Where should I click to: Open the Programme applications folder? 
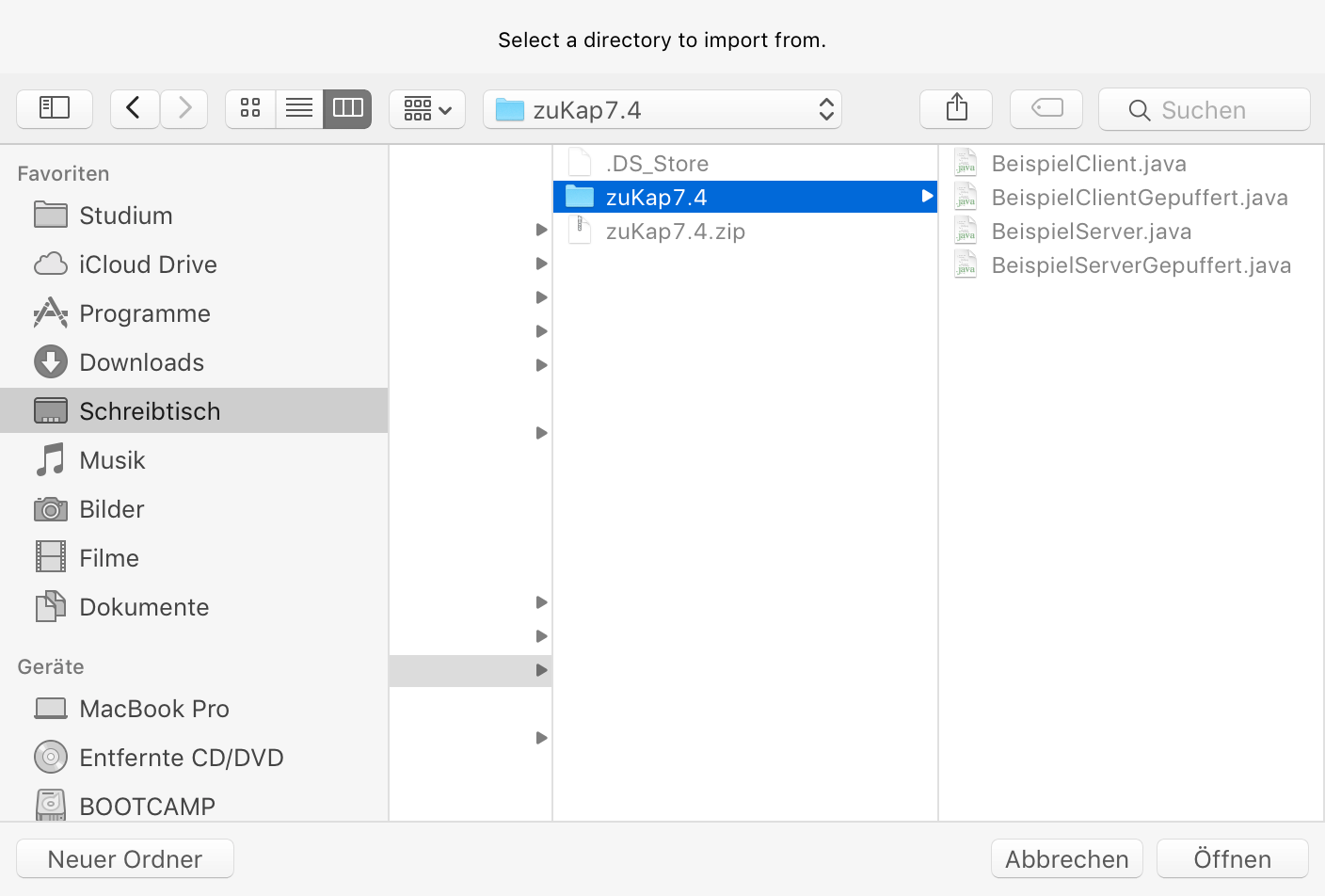[x=144, y=313]
